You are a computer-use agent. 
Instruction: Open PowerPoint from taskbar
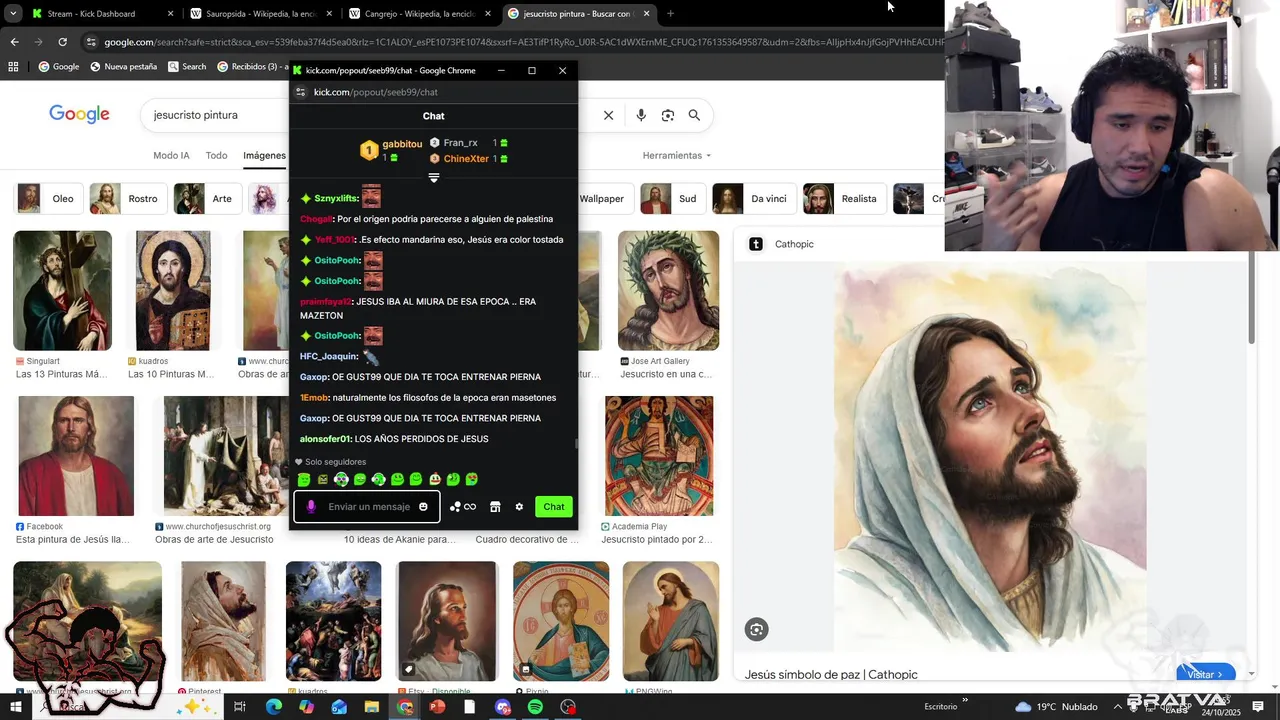(437, 707)
